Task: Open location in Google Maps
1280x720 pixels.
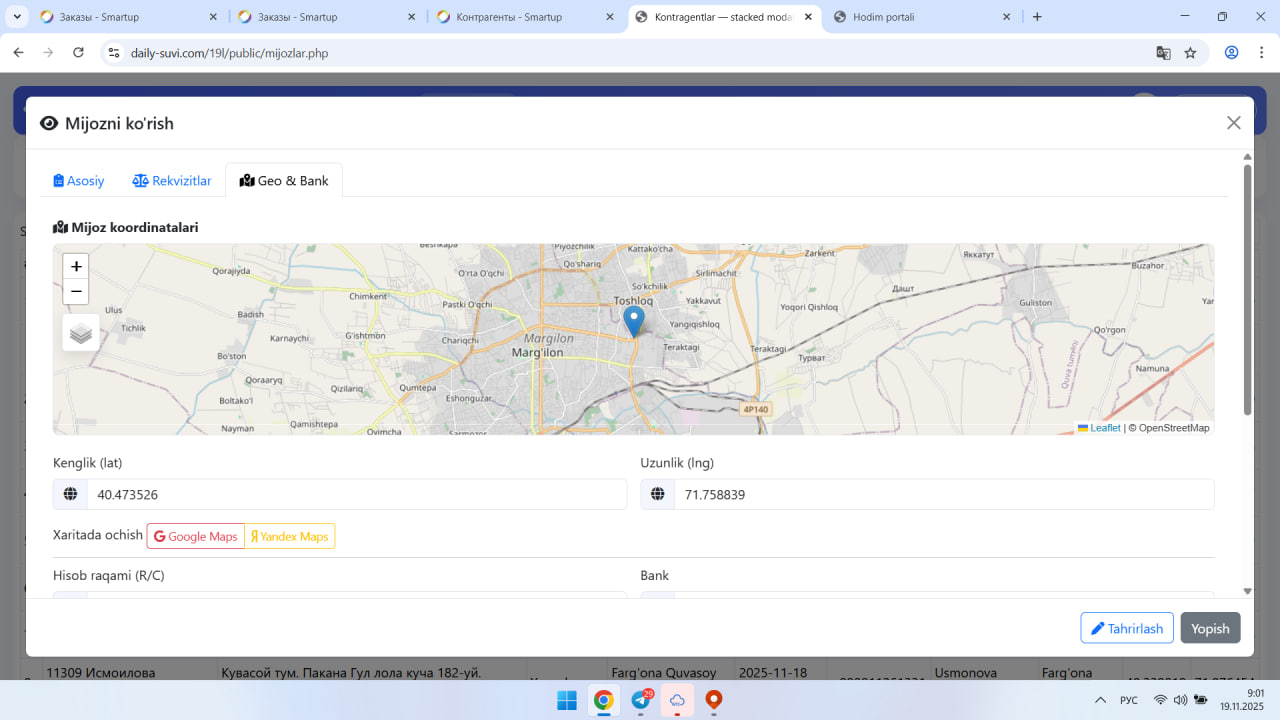Action: 196,537
